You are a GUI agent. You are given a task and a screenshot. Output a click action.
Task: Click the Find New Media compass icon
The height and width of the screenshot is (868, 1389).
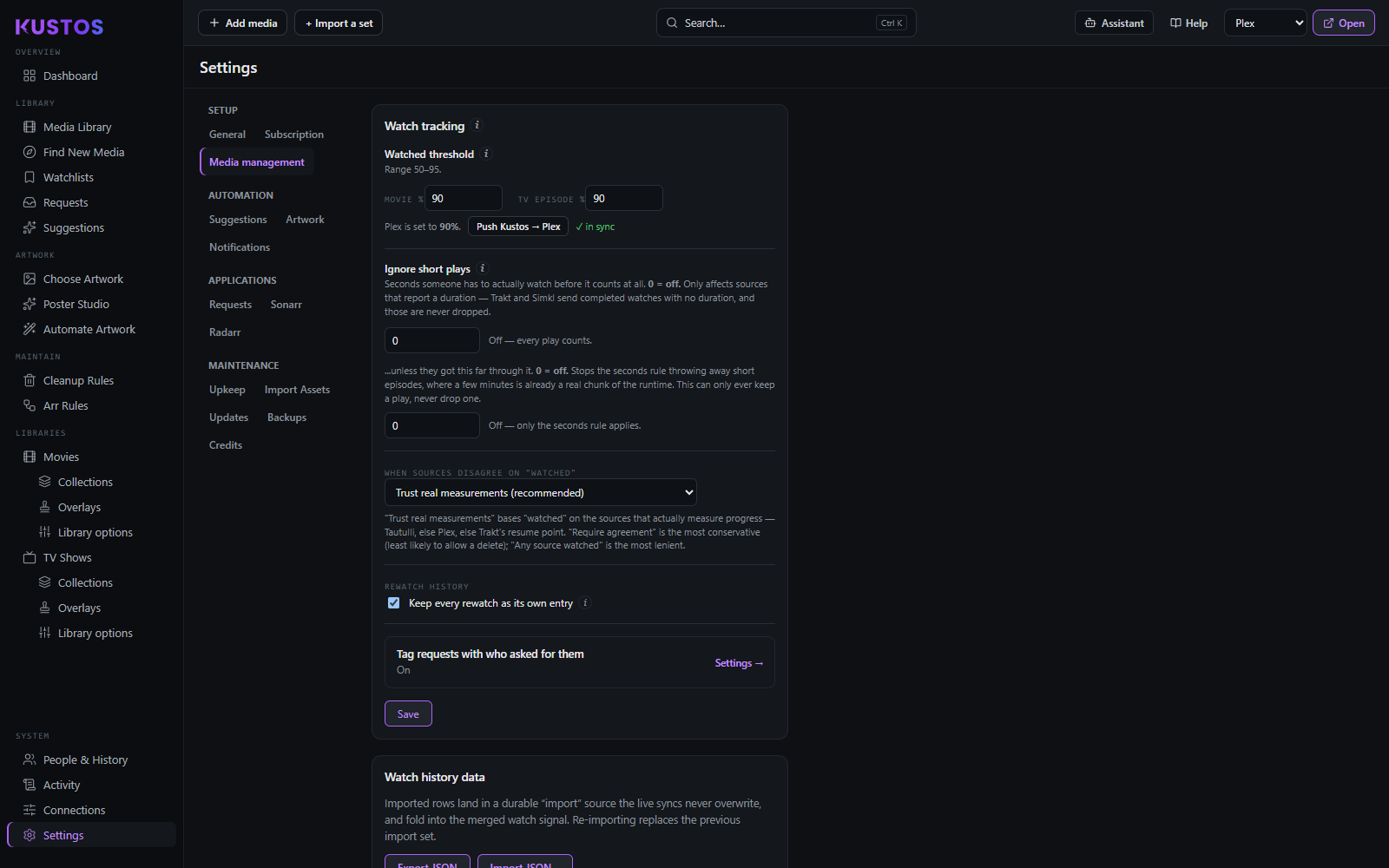click(x=30, y=152)
